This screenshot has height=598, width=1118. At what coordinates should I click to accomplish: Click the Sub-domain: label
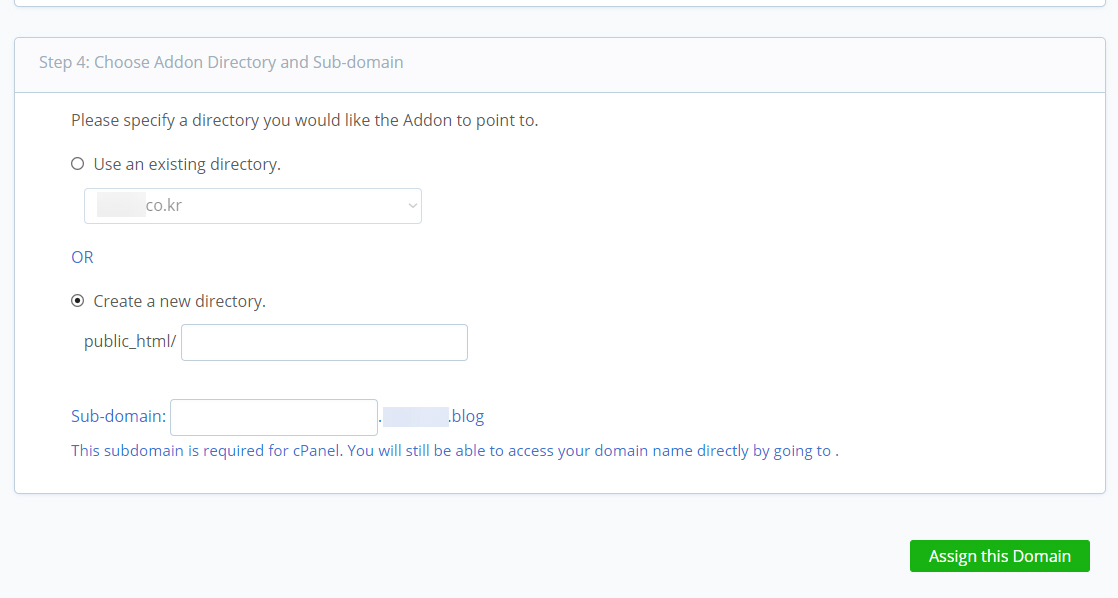click(x=118, y=416)
